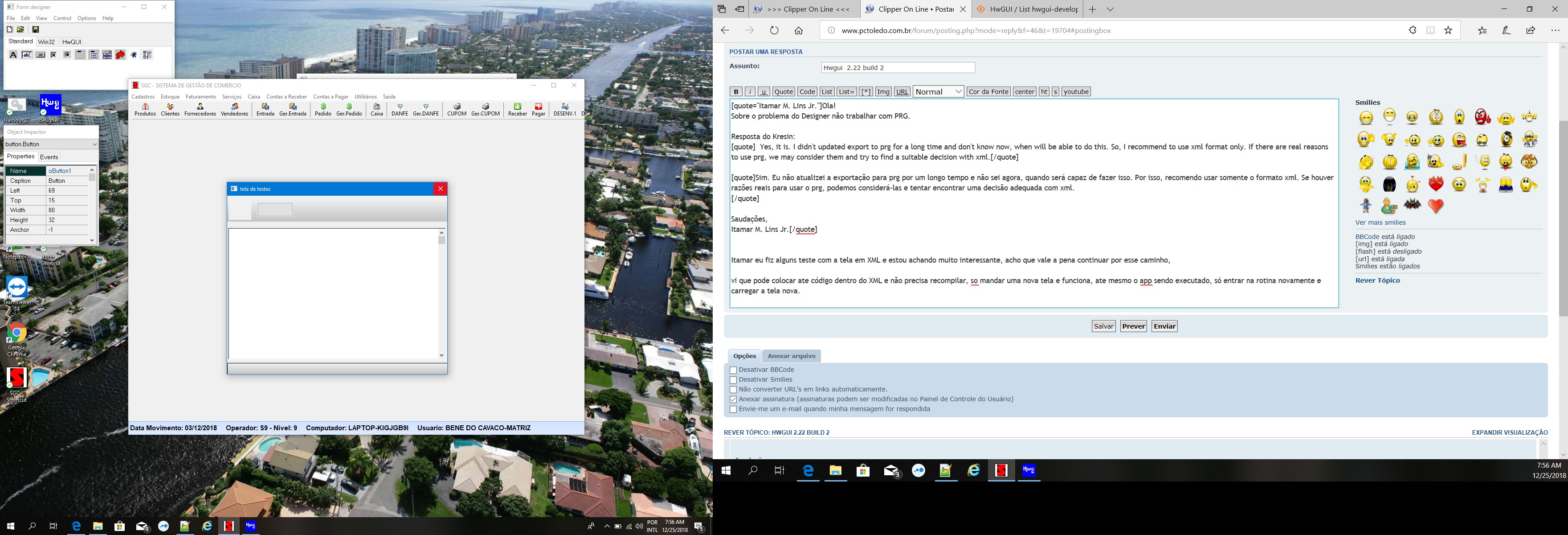This screenshot has width=1568, height=535.
Task: Click the Save floppy disk icon
Action: click(x=35, y=29)
